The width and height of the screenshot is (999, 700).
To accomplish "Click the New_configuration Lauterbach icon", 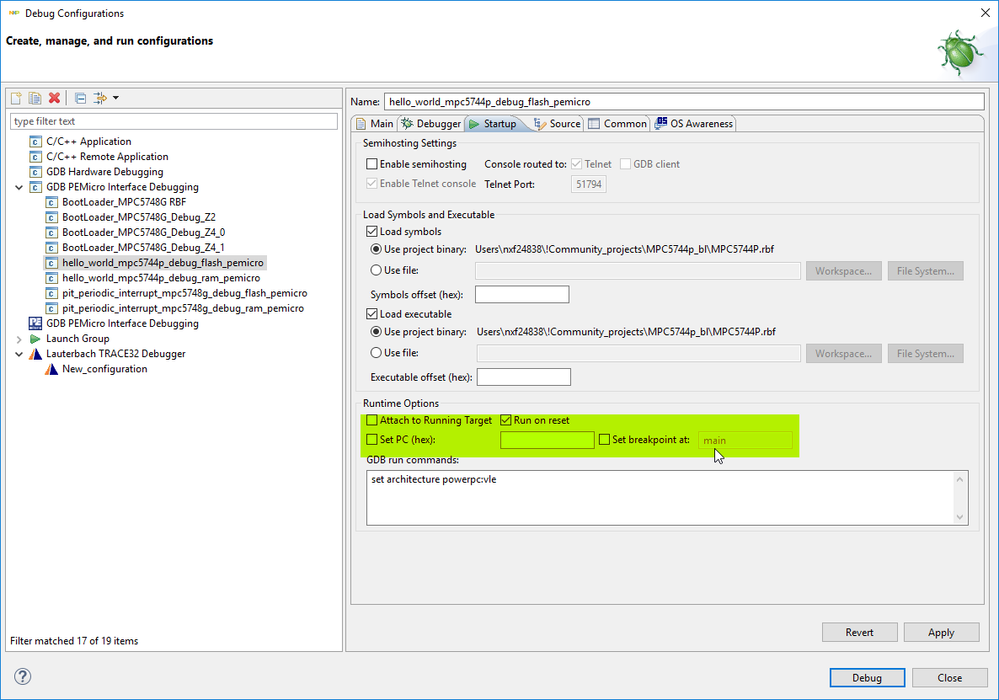I will pyautogui.click(x=51, y=369).
